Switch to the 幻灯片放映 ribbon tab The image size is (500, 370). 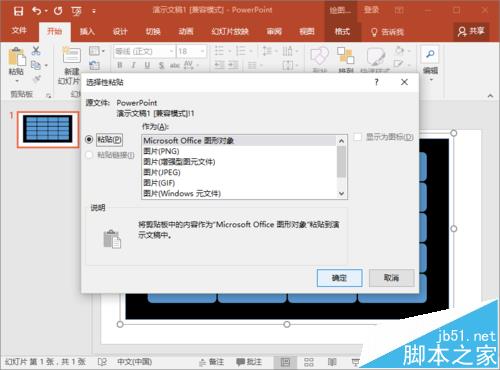(230, 32)
